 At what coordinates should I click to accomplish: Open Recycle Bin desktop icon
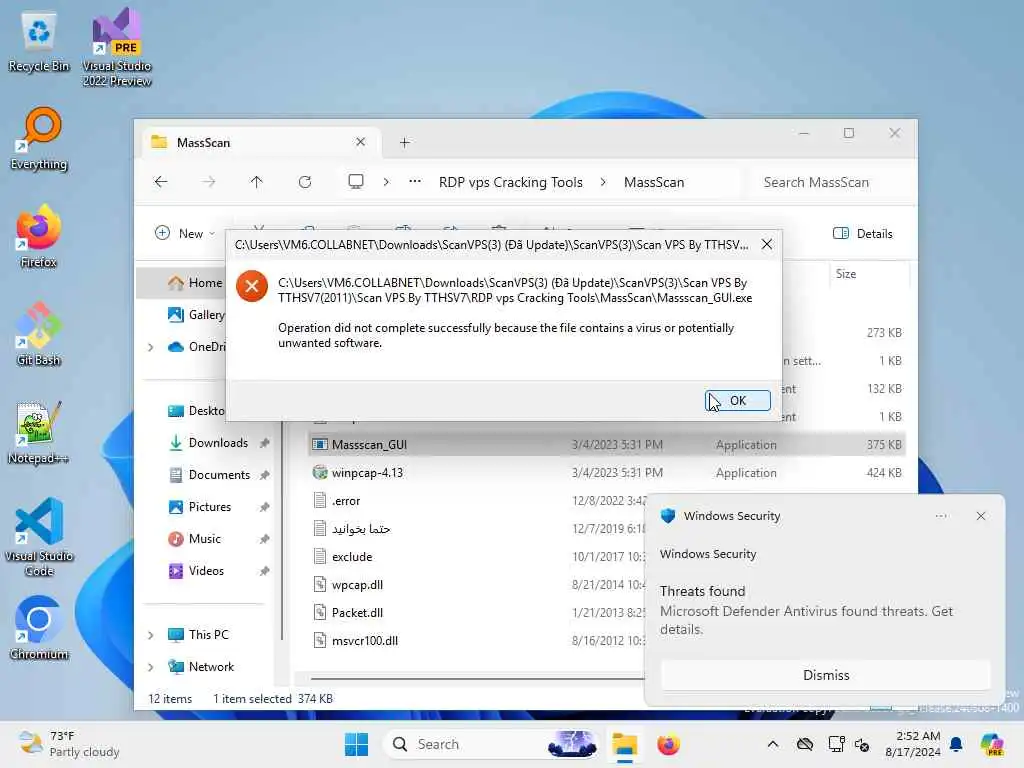(x=39, y=43)
